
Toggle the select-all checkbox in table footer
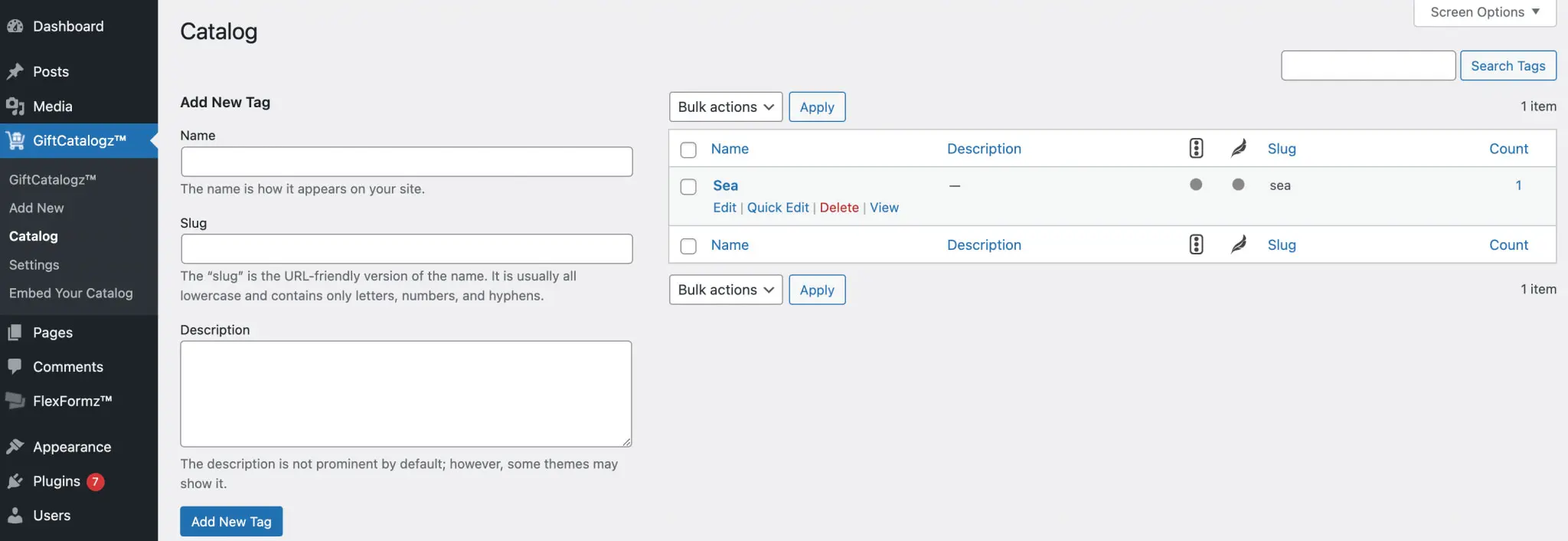click(688, 246)
